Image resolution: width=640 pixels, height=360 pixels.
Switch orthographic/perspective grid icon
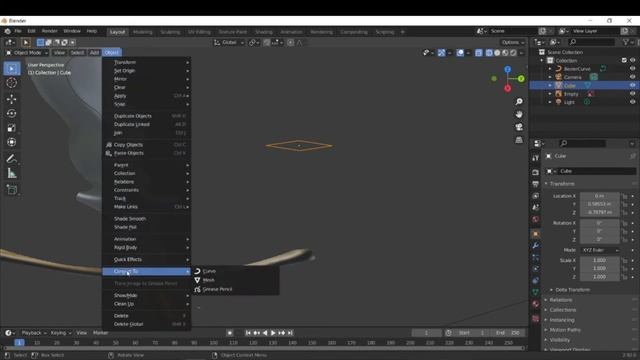click(519, 140)
